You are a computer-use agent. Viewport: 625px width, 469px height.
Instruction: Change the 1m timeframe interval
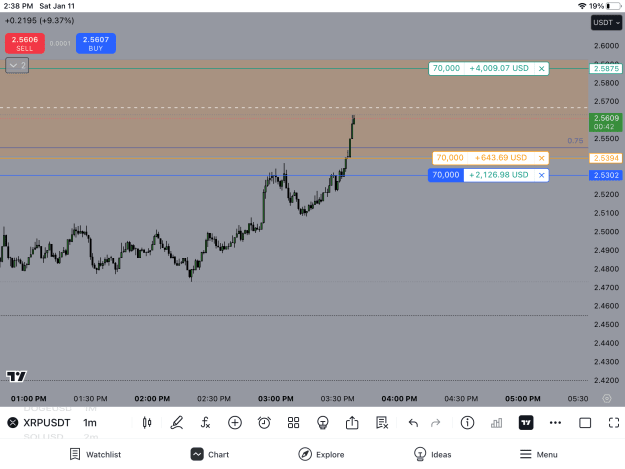90,423
